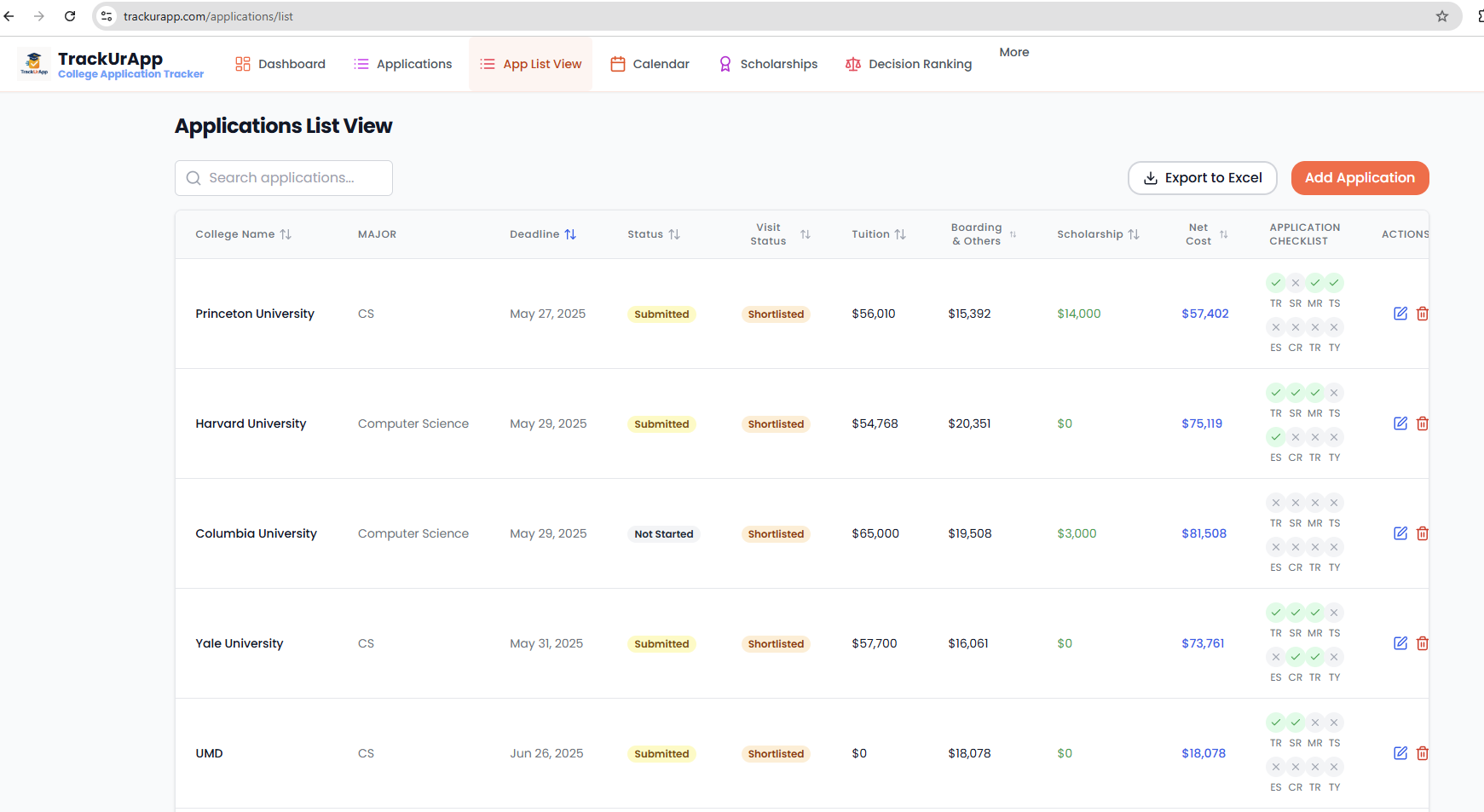Image resolution: width=1484 pixels, height=812 pixels.
Task: Sort table by Deadline
Action: pos(543,234)
